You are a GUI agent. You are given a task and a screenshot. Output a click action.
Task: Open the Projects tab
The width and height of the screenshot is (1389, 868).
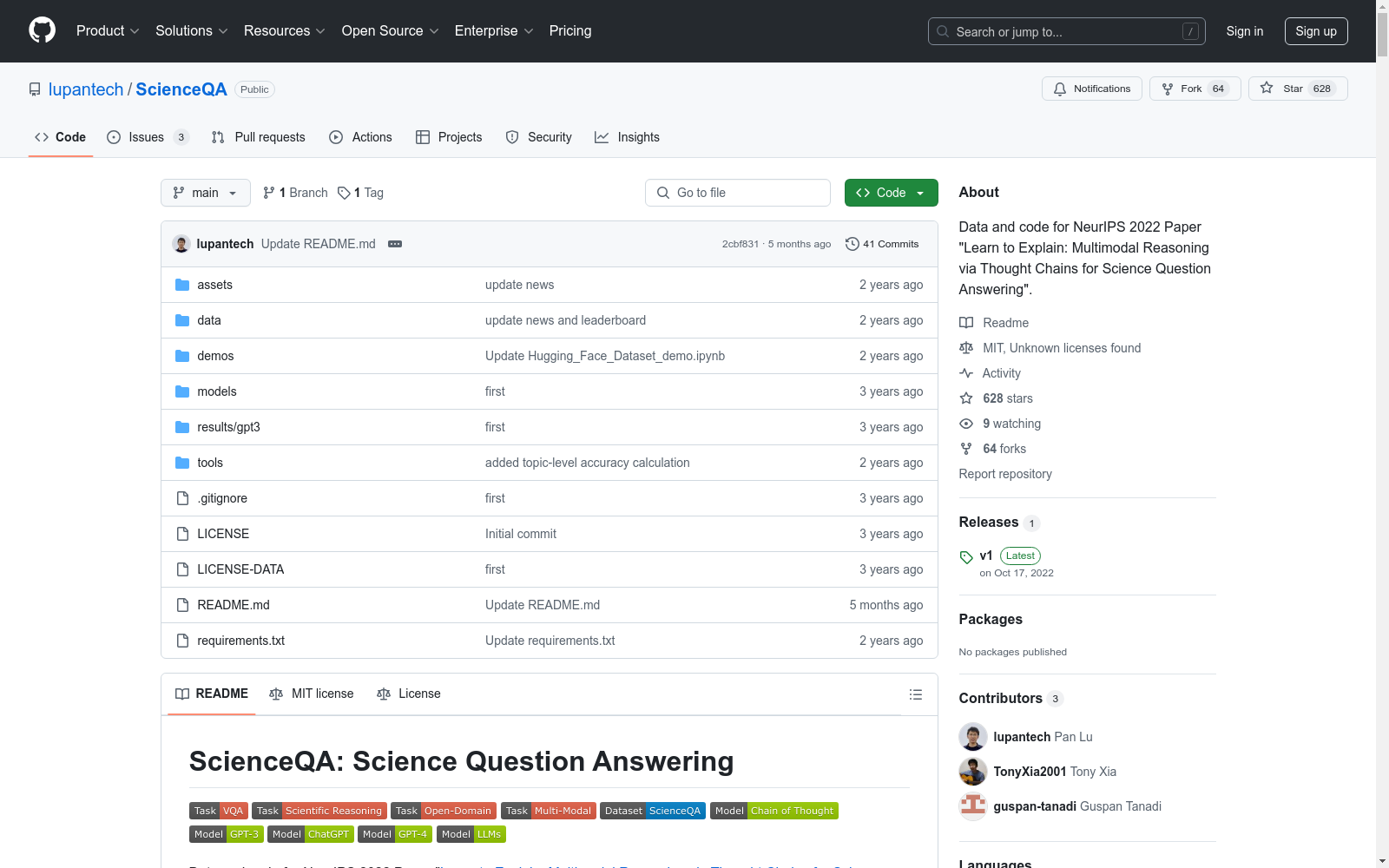tap(449, 137)
